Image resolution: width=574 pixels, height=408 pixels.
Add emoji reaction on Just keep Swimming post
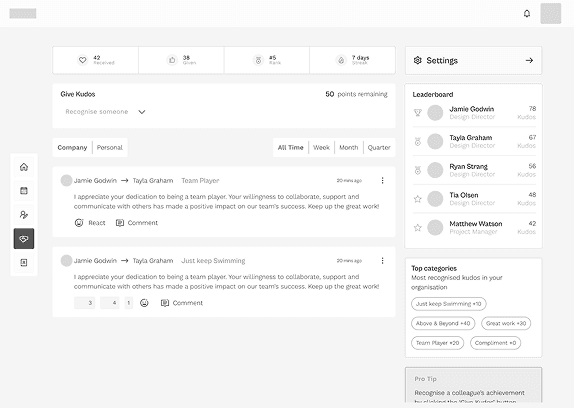[x=144, y=303]
